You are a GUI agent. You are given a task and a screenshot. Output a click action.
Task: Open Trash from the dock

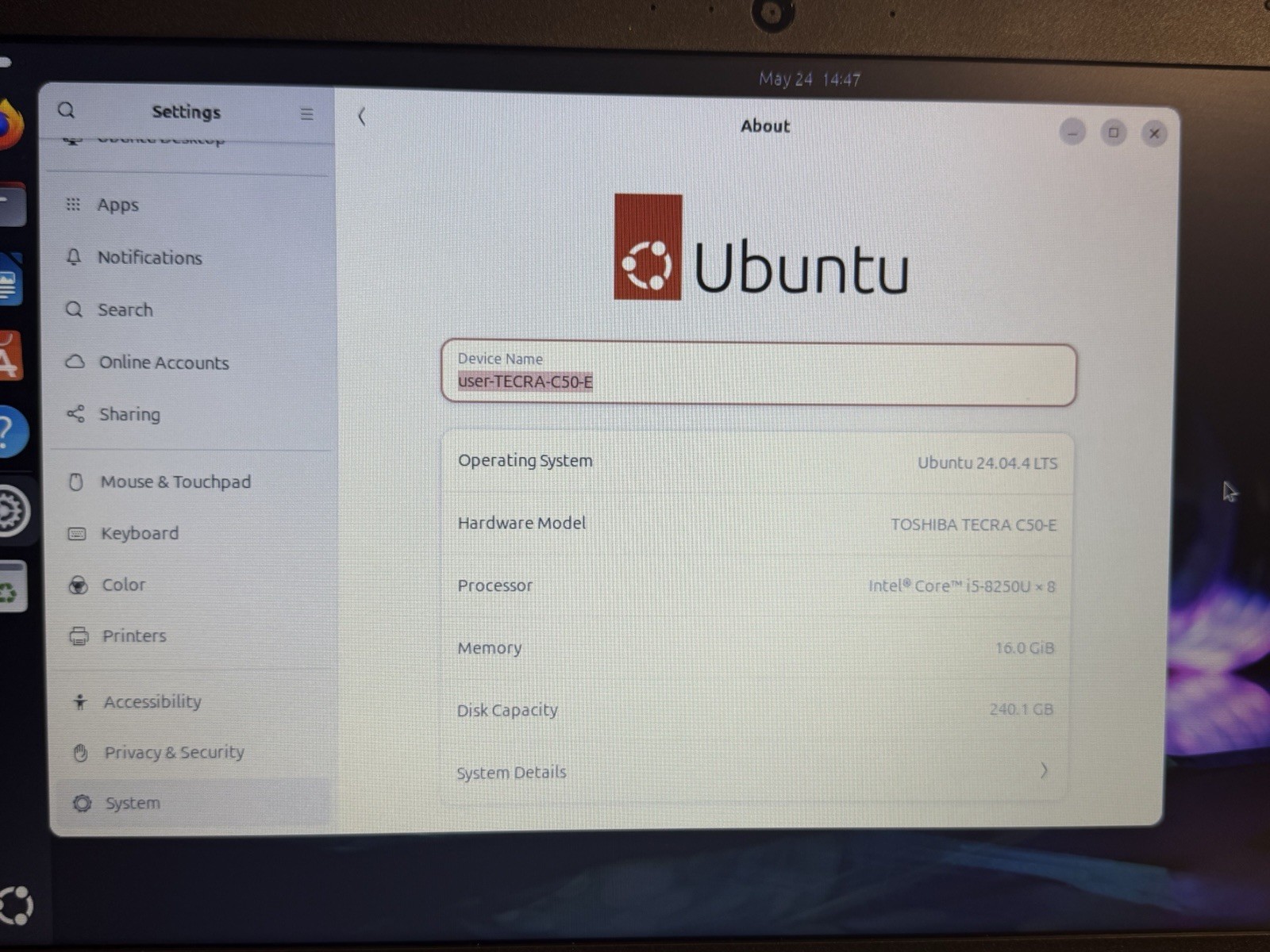point(11,587)
